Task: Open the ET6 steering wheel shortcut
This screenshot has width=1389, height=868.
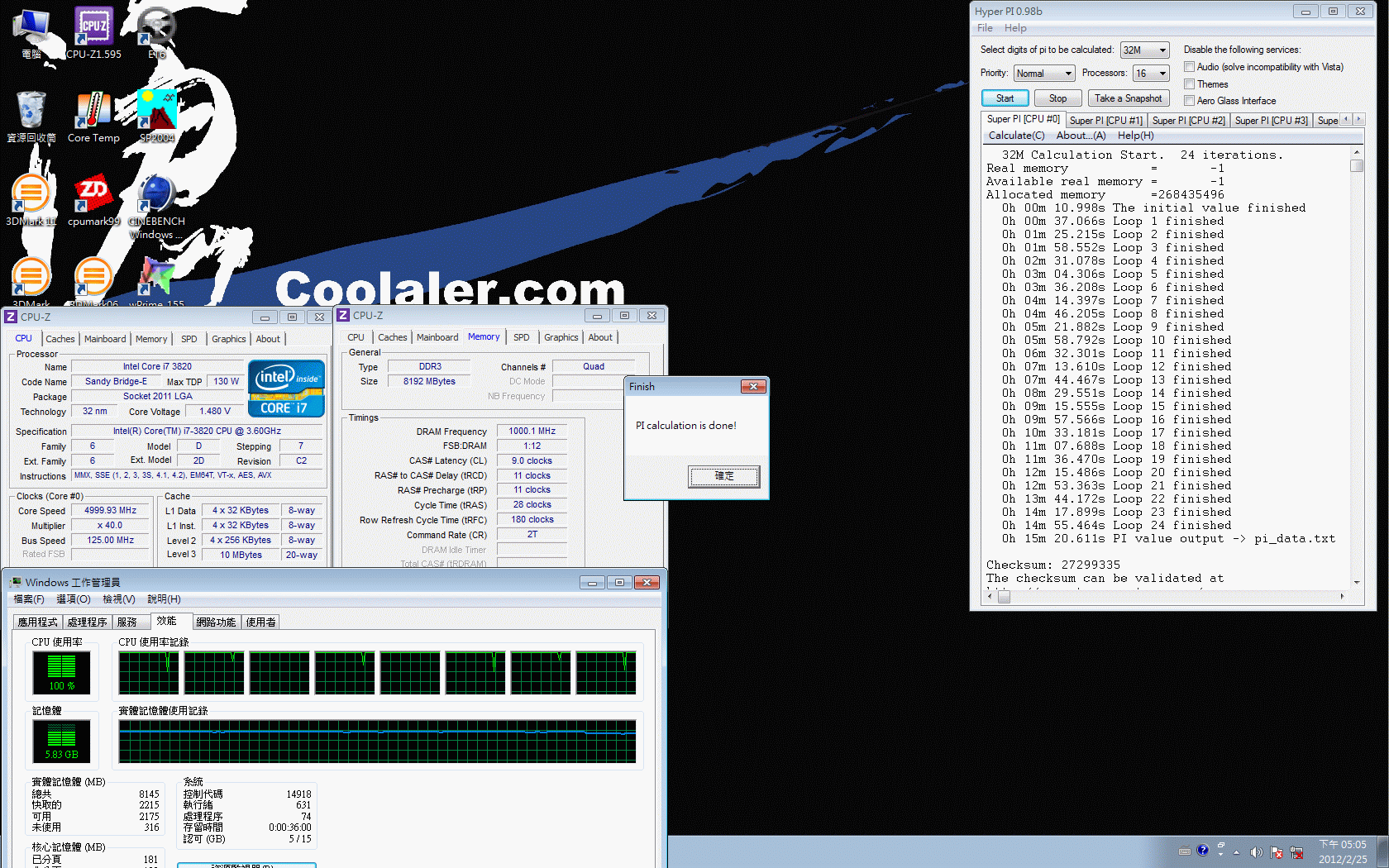Action: (x=156, y=33)
